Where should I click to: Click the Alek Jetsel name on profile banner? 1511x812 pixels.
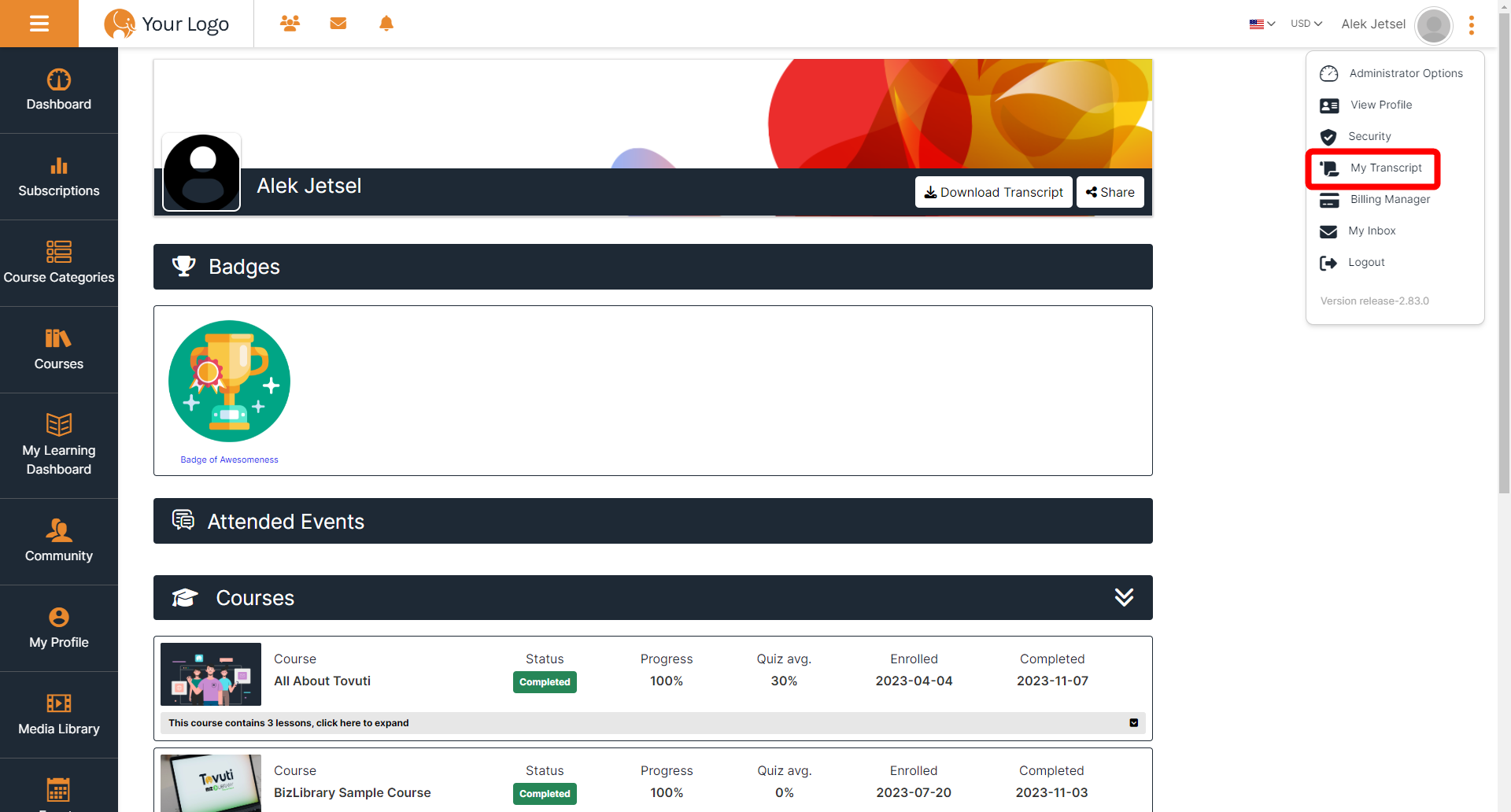pyautogui.click(x=308, y=186)
